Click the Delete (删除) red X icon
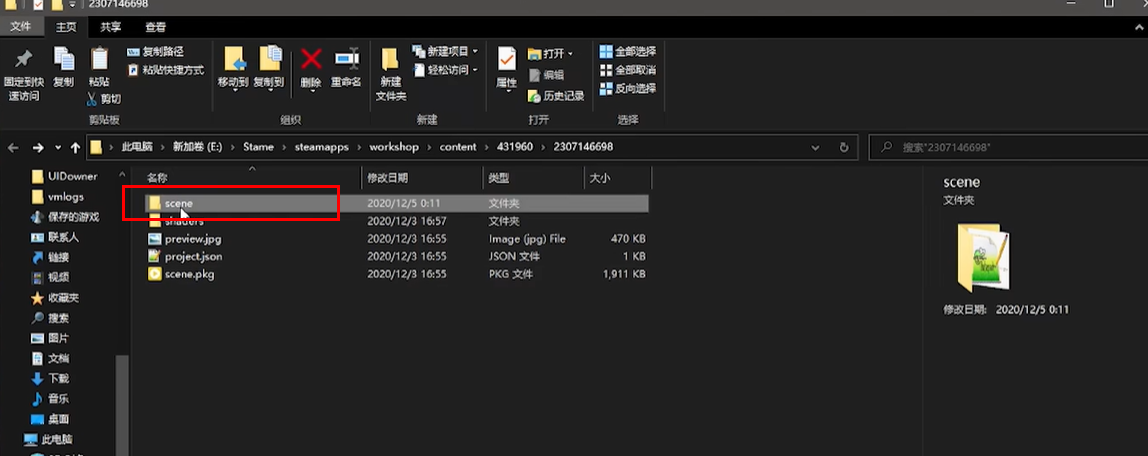The height and width of the screenshot is (456, 1148). point(310,62)
